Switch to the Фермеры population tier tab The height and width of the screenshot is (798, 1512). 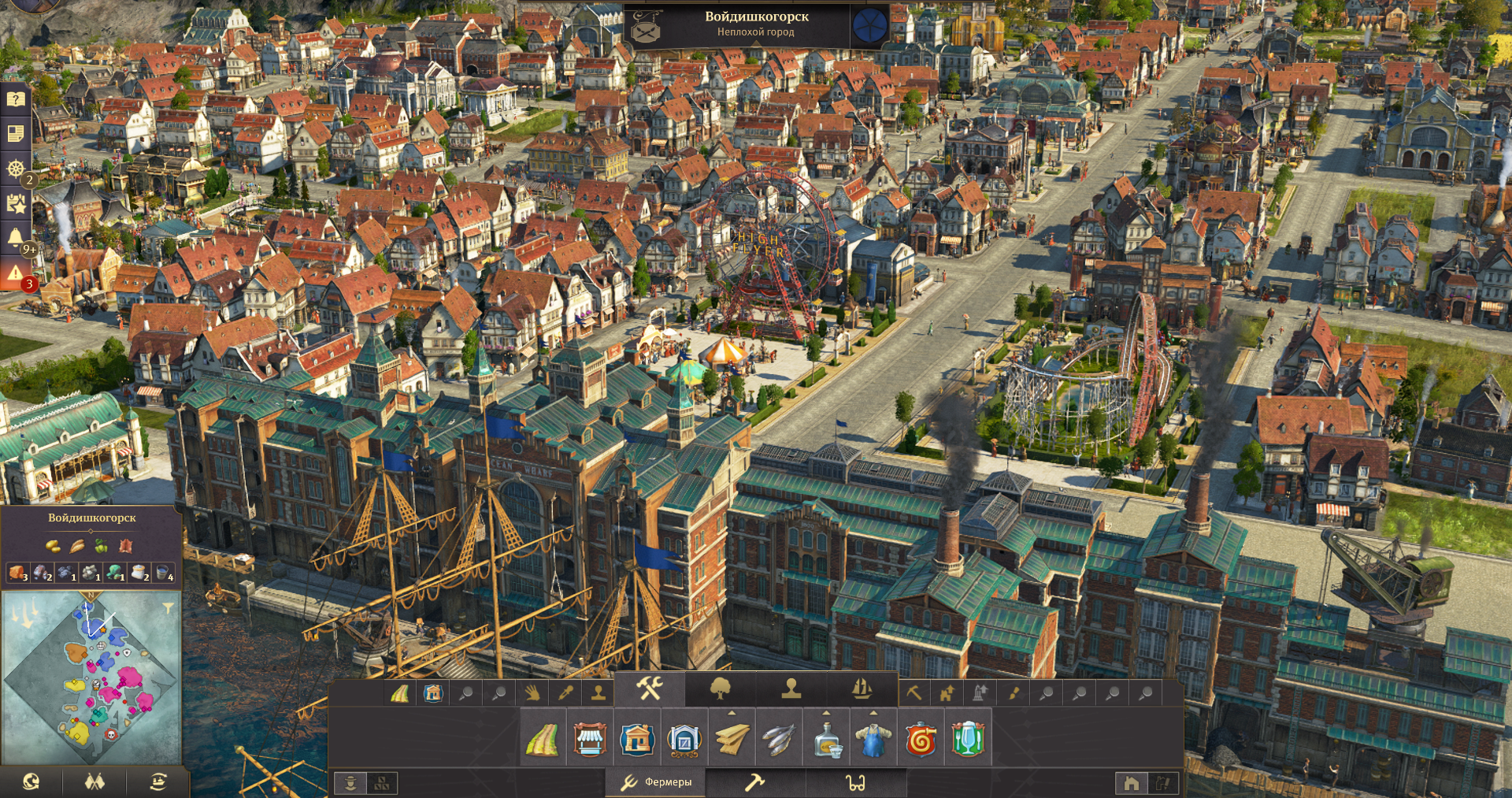pyautogui.click(x=656, y=782)
